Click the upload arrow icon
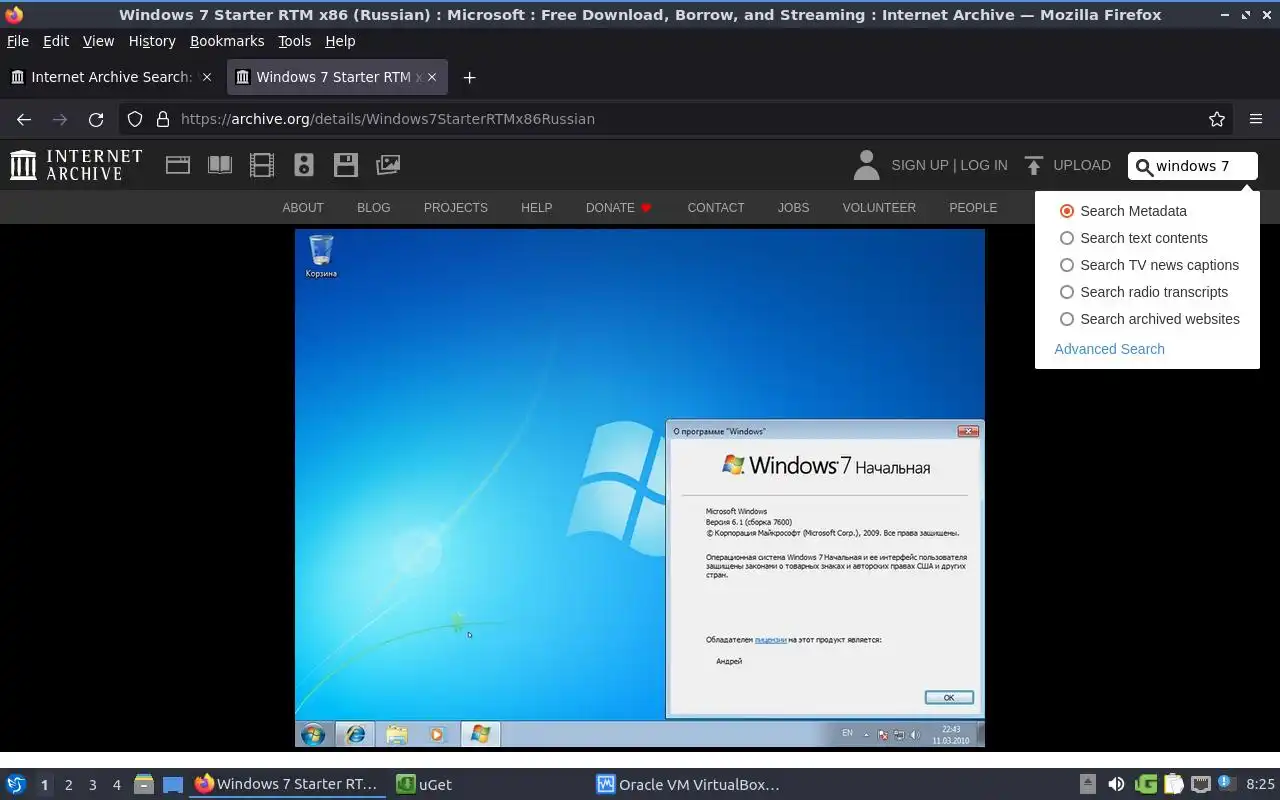Viewport: 1280px width, 800px height. (x=1034, y=165)
